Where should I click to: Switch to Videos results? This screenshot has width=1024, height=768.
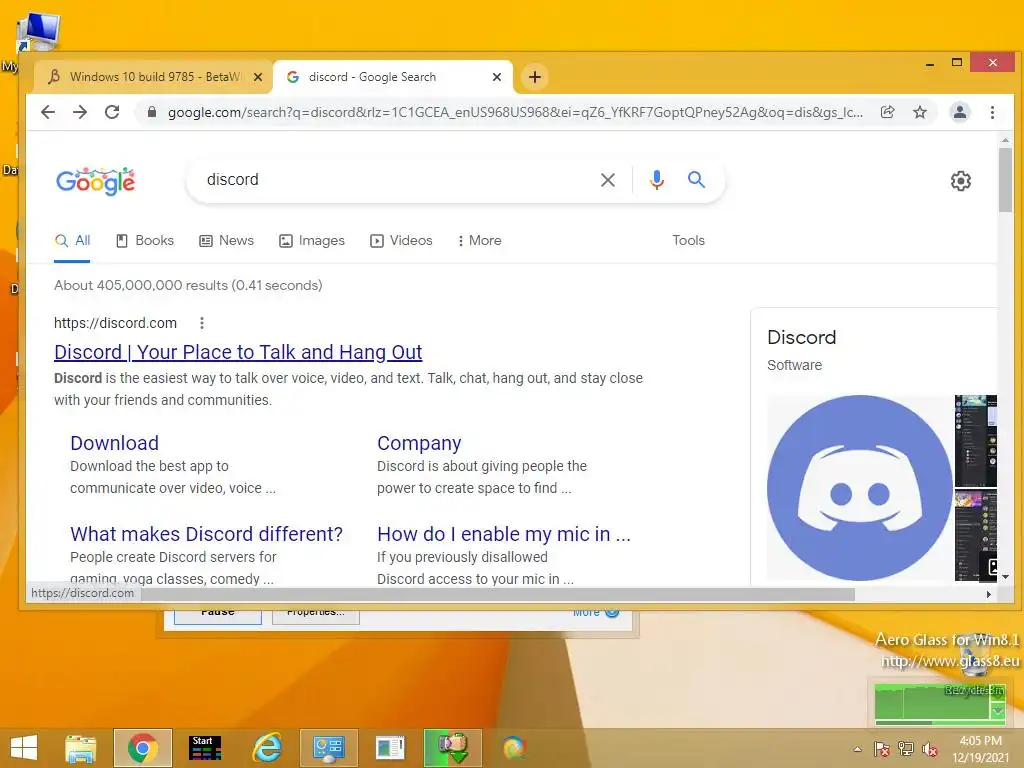402,240
